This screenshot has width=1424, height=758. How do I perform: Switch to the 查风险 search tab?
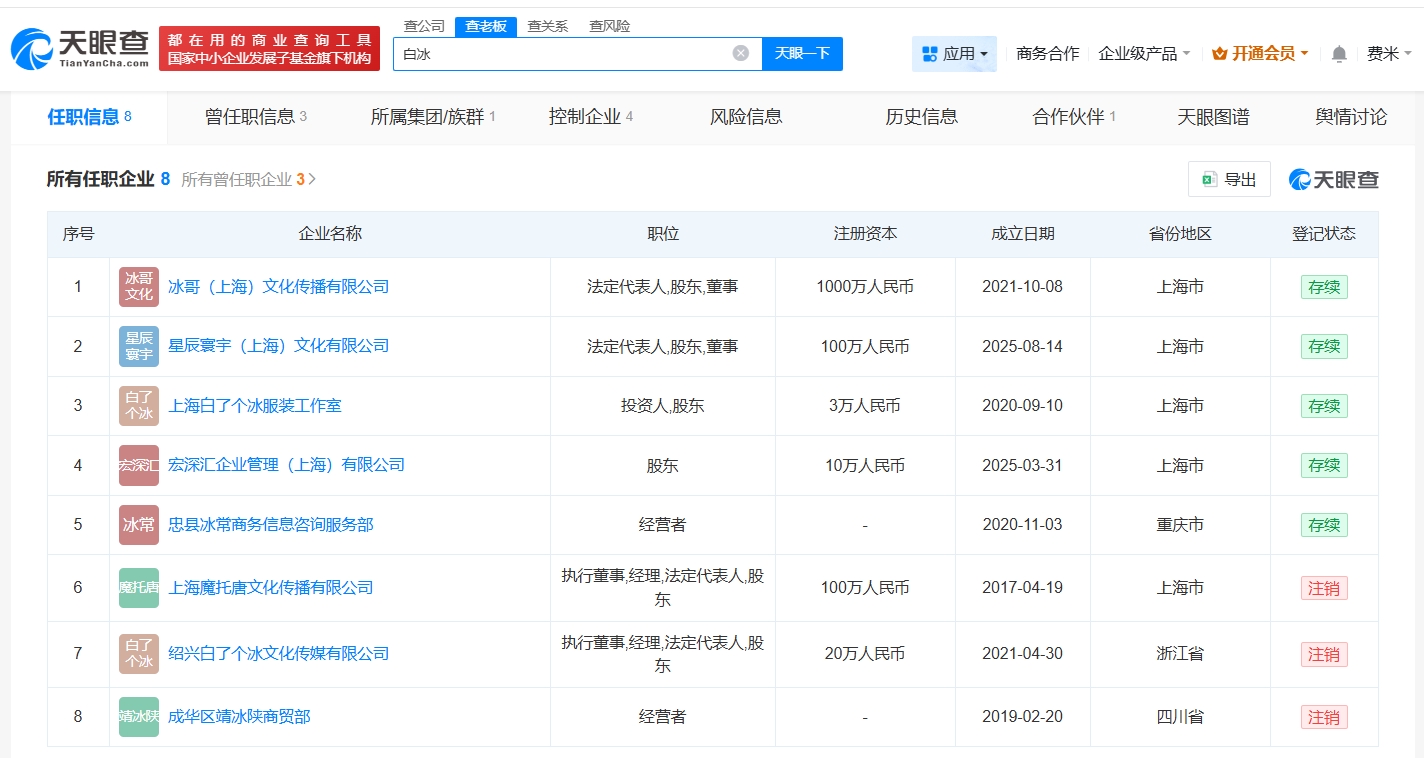(x=610, y=26)
